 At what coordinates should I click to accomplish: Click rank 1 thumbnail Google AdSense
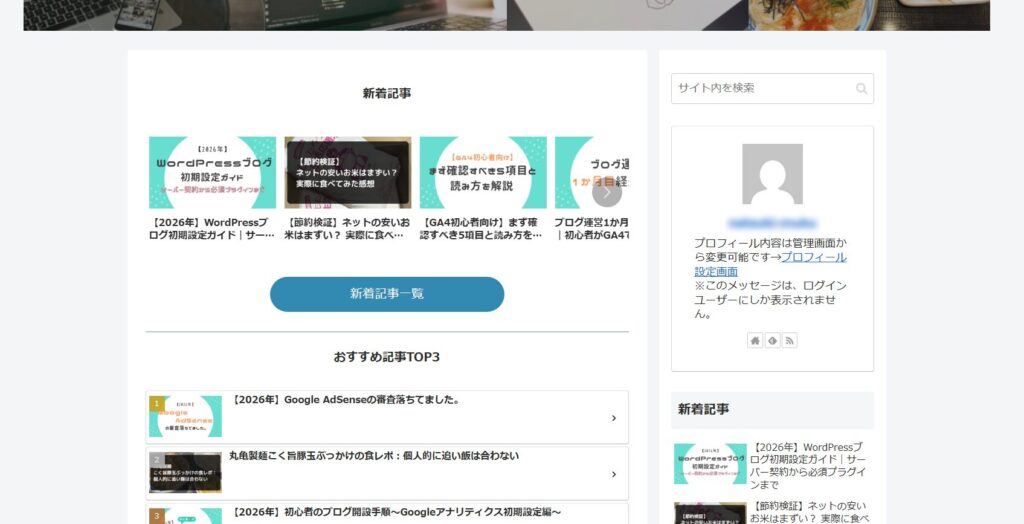pos(185,416)
